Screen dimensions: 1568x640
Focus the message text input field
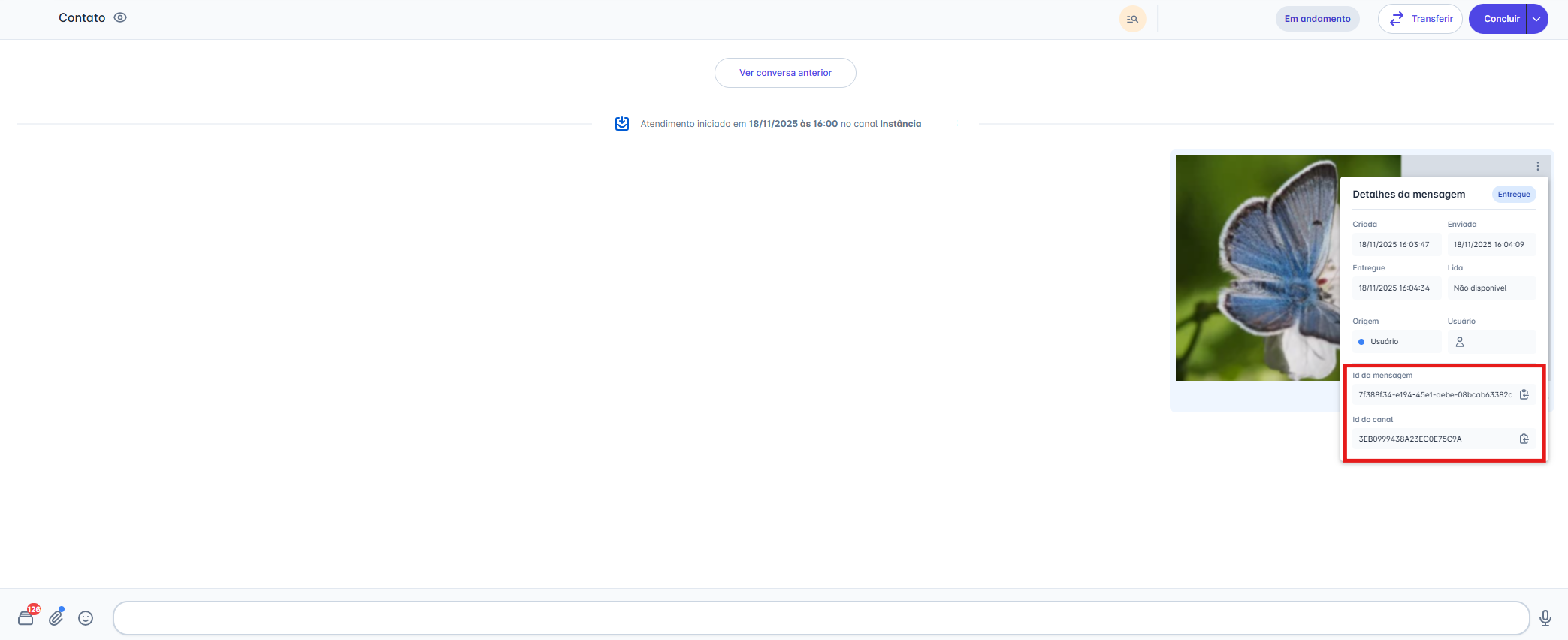click(x=820, y=618)
